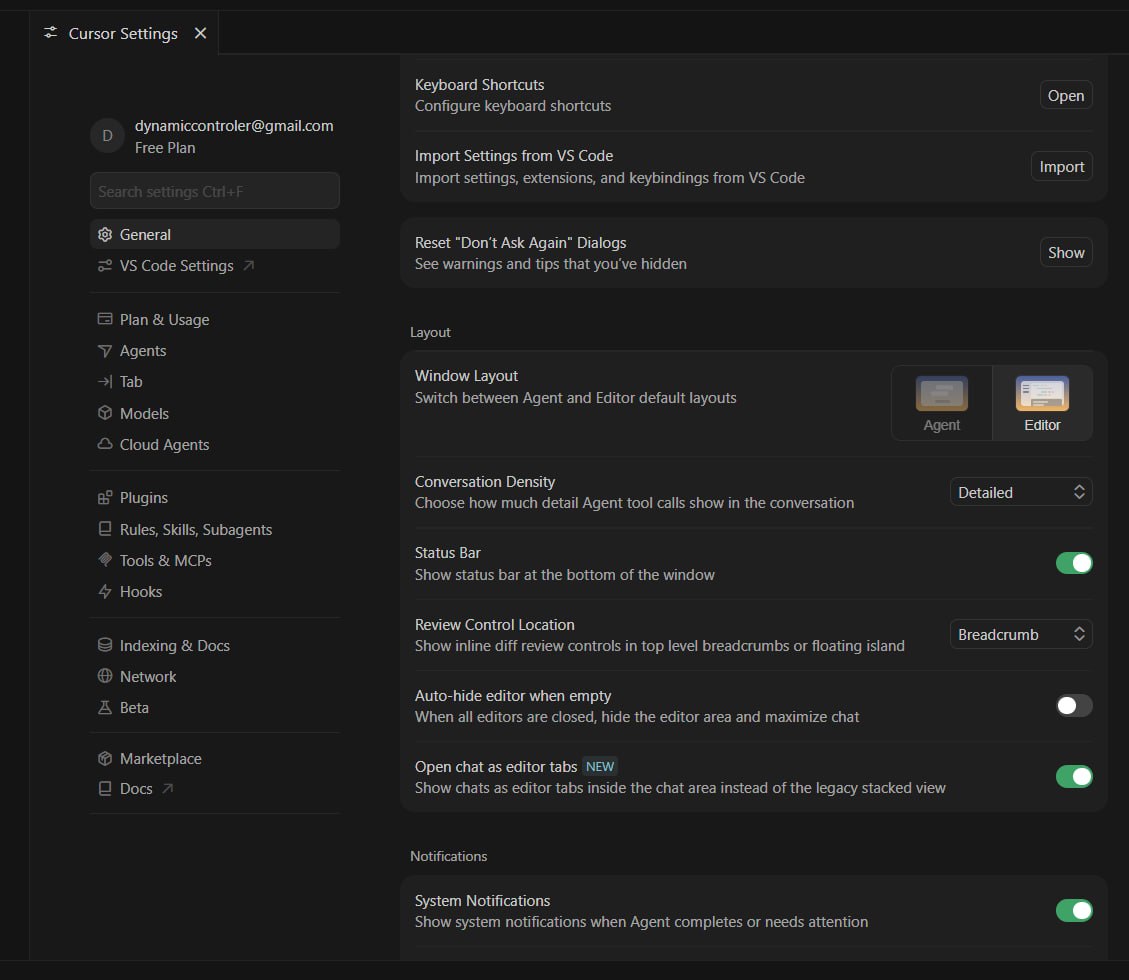Click the Cloud Agents cloud icon

click(105, 444)
